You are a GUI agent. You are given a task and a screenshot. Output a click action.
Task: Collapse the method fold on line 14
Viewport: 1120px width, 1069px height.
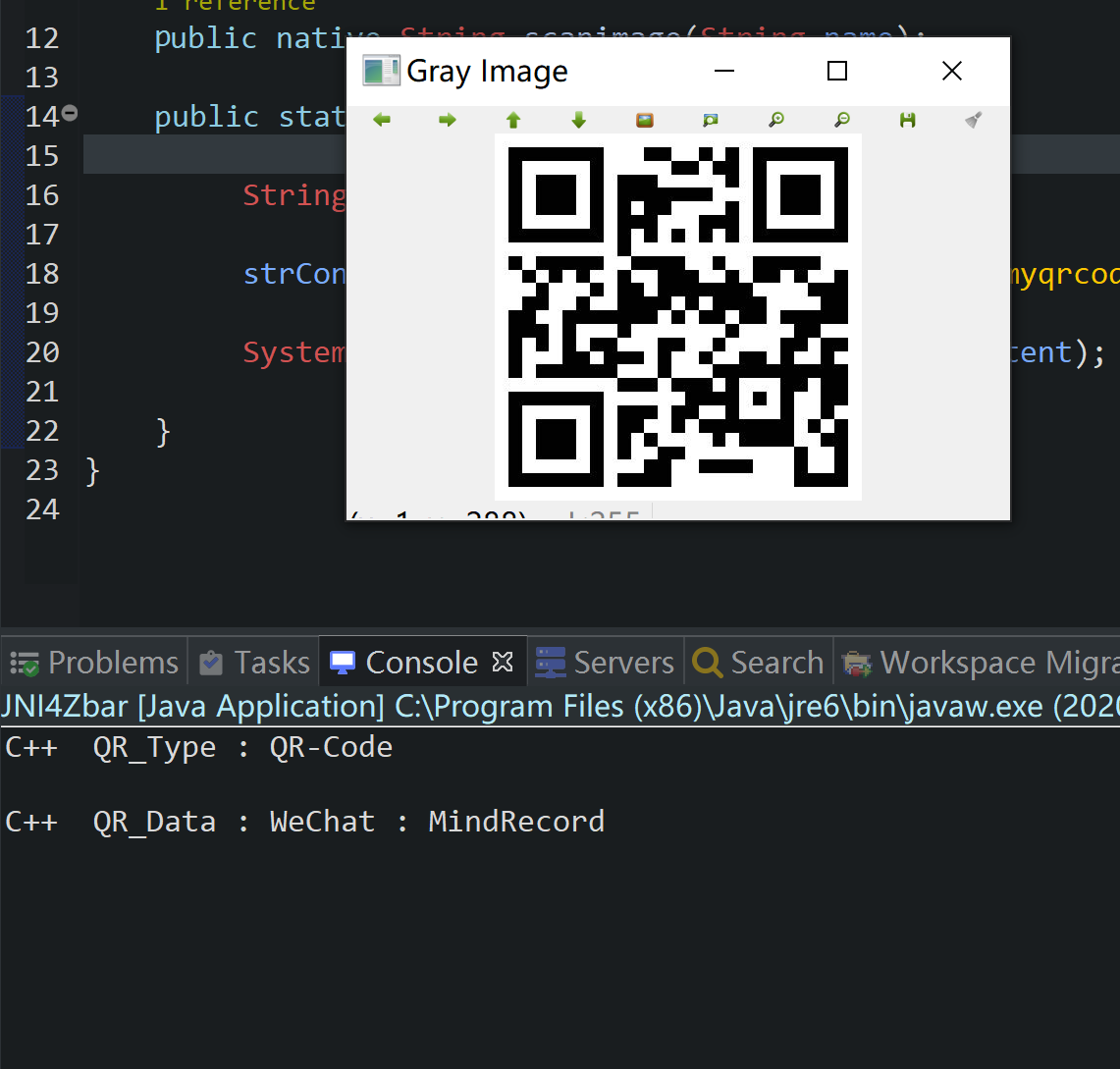pyautogui.click(x=70, y=113)
